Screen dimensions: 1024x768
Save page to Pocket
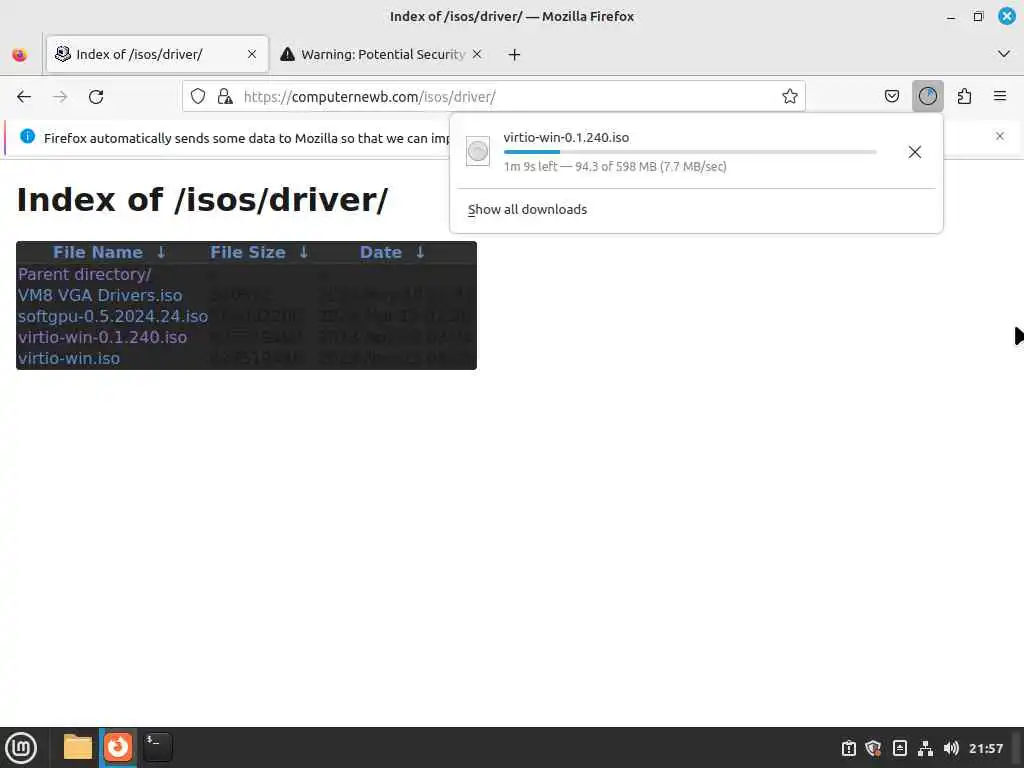tap(891, 97)
